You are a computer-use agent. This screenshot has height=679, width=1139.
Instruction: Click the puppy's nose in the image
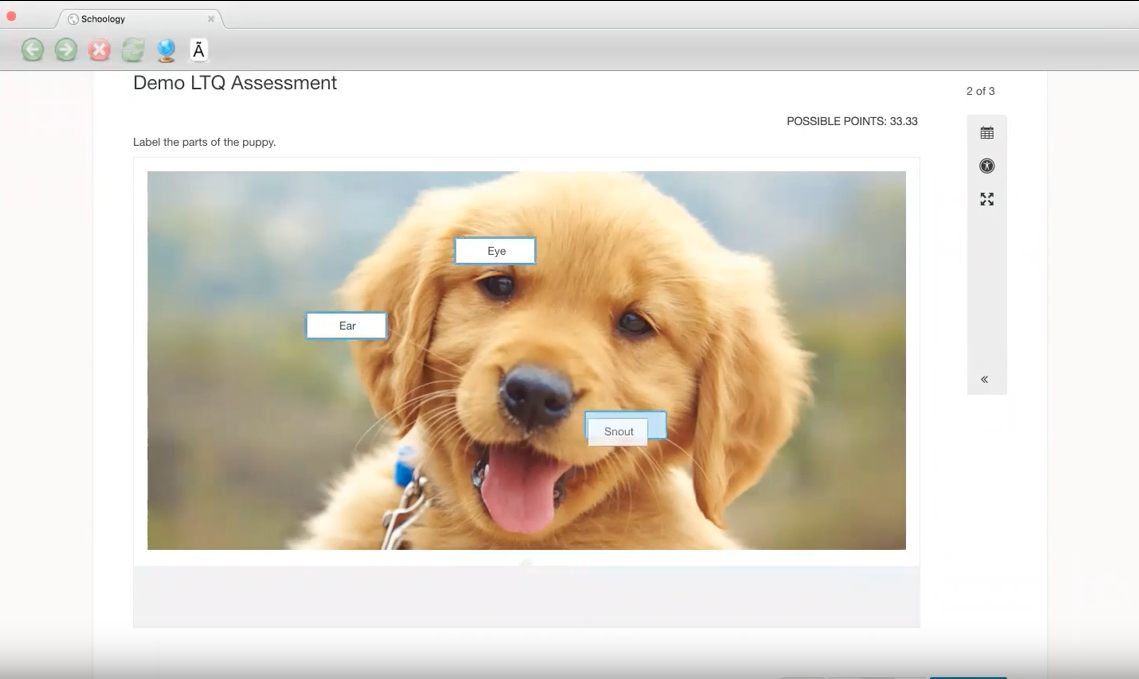click(536, 391)
